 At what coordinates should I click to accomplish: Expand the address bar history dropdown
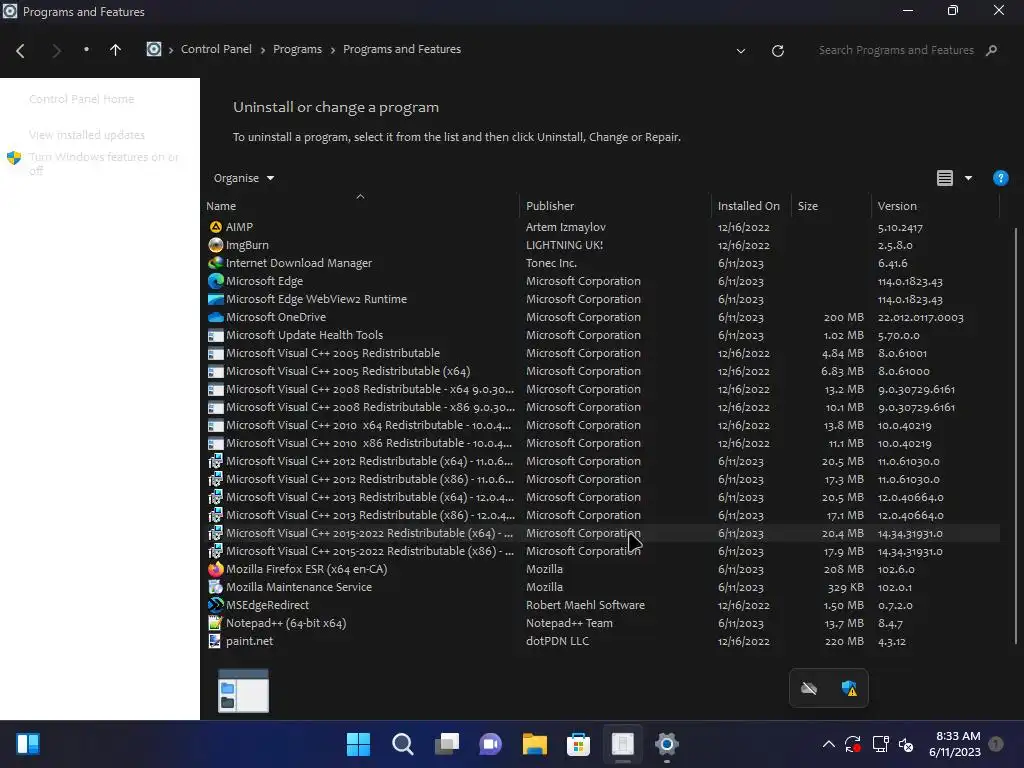pos(741,50)
